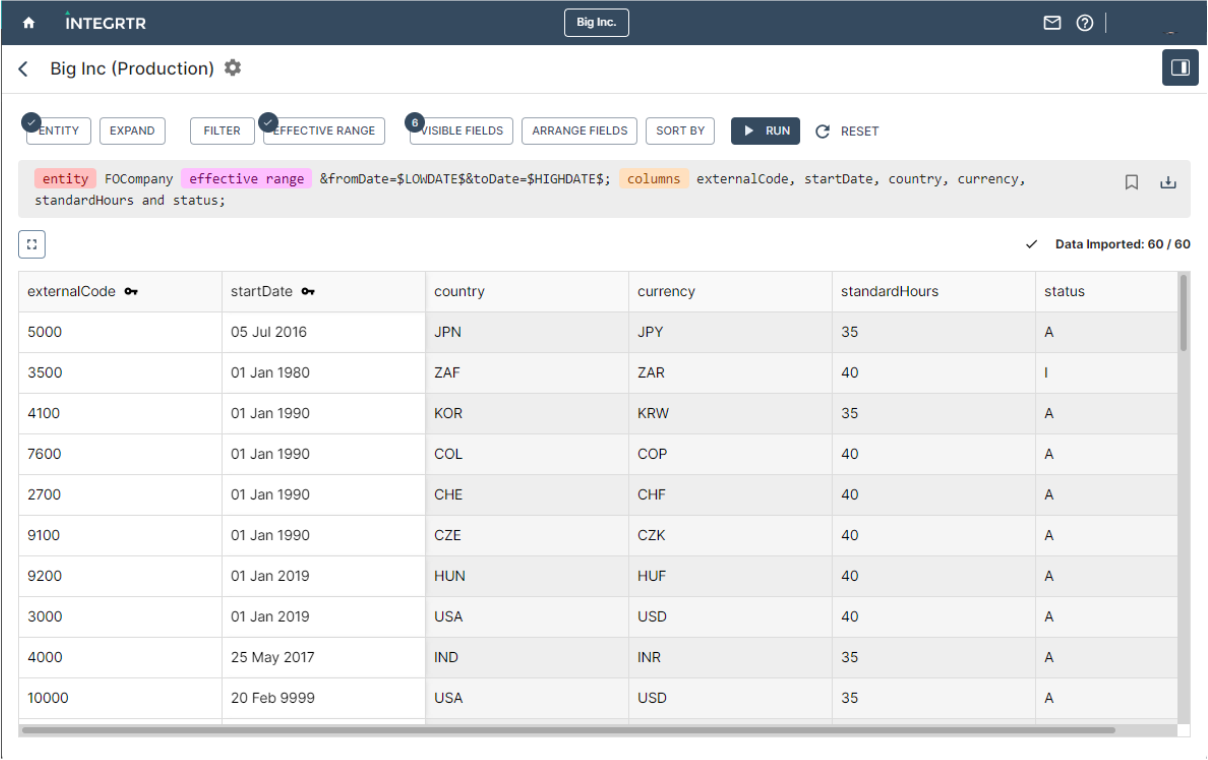Click the country column header

coord(527,292)
